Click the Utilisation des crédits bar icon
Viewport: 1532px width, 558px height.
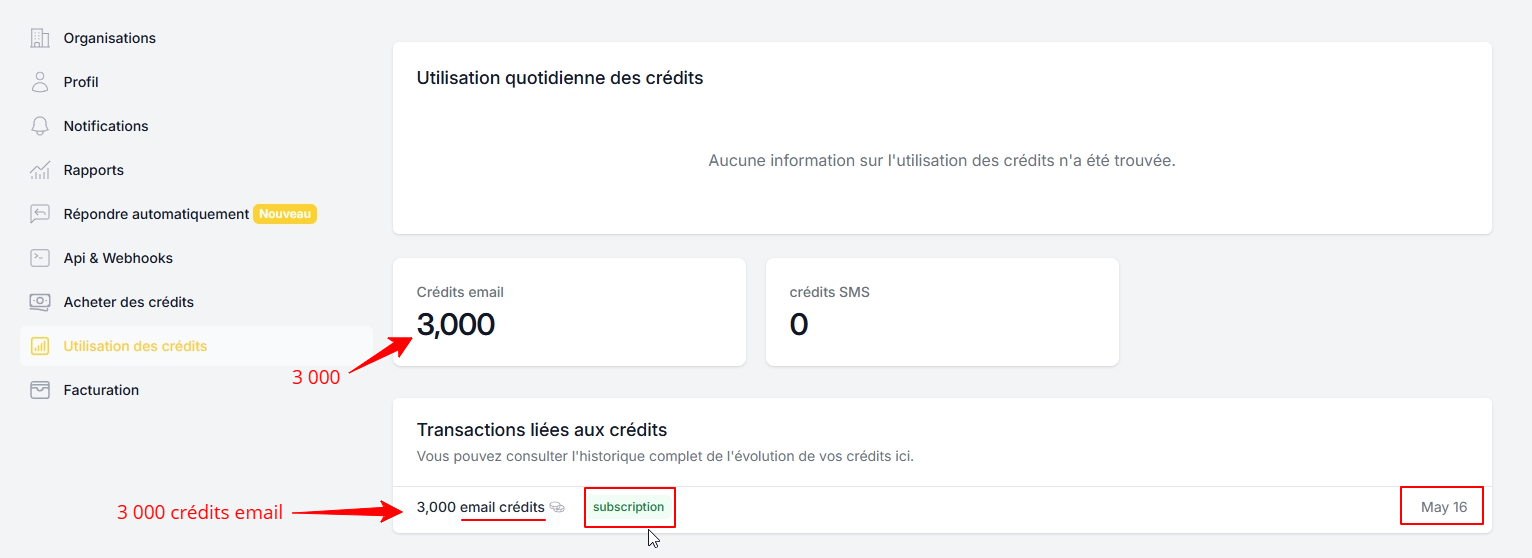pos(40,346)
